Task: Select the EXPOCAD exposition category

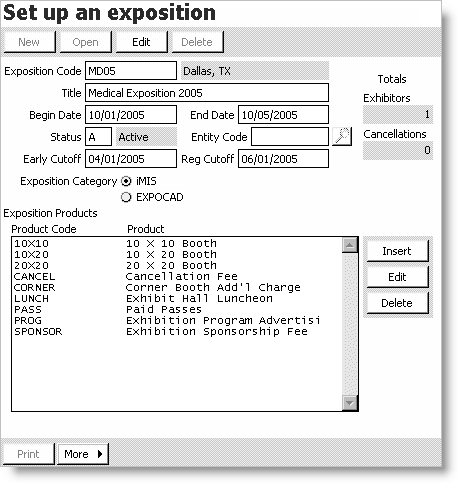Action: [126, 197]
